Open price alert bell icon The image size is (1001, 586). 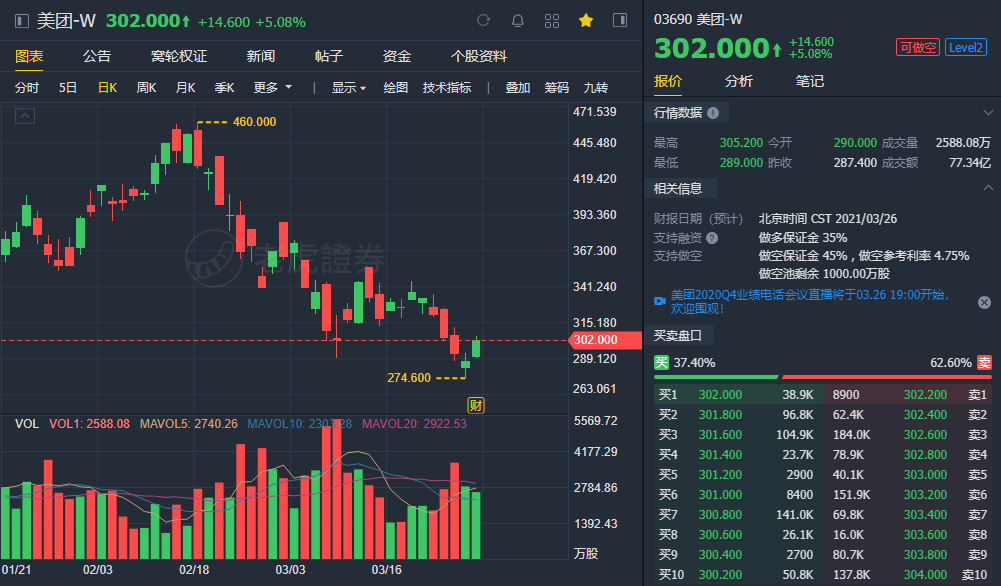pyautogui.click(x=518, y=20)
